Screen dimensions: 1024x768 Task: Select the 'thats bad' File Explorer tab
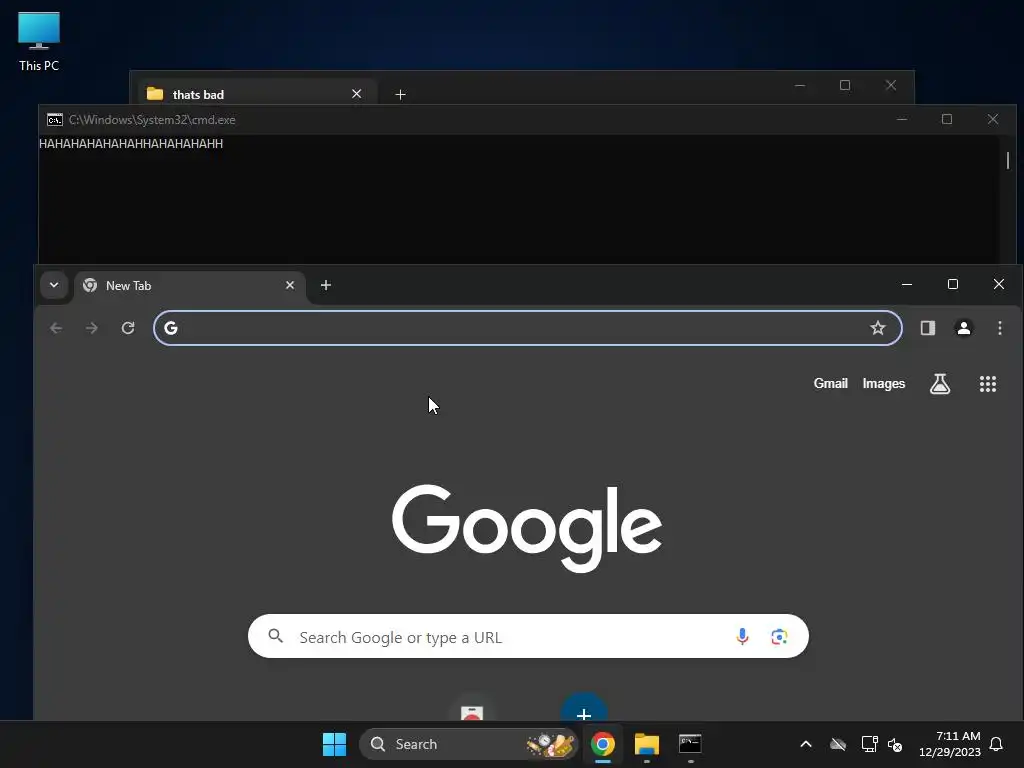tap(255, 94)
